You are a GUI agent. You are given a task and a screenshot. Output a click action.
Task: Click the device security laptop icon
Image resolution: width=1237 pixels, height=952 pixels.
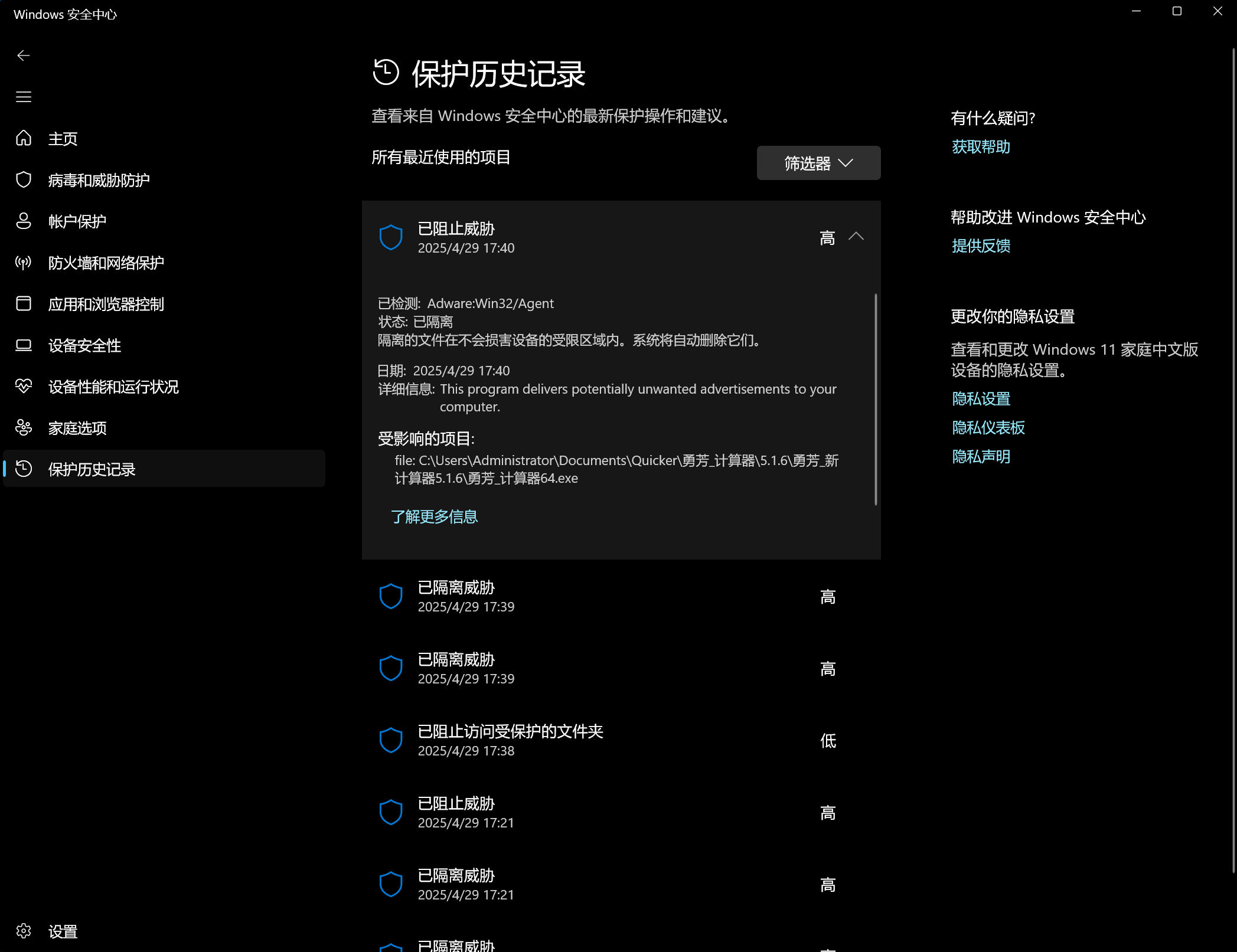click(x=24, y=345)
